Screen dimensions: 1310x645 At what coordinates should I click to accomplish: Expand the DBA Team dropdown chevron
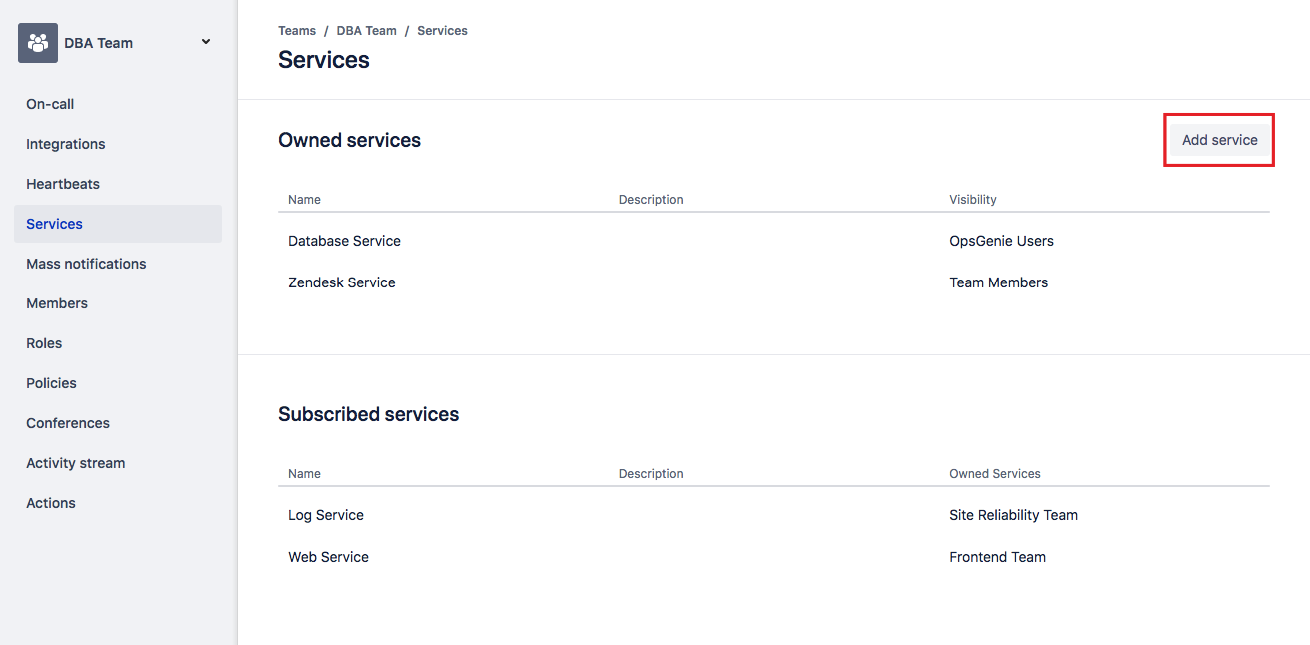[x=206, y=42]
